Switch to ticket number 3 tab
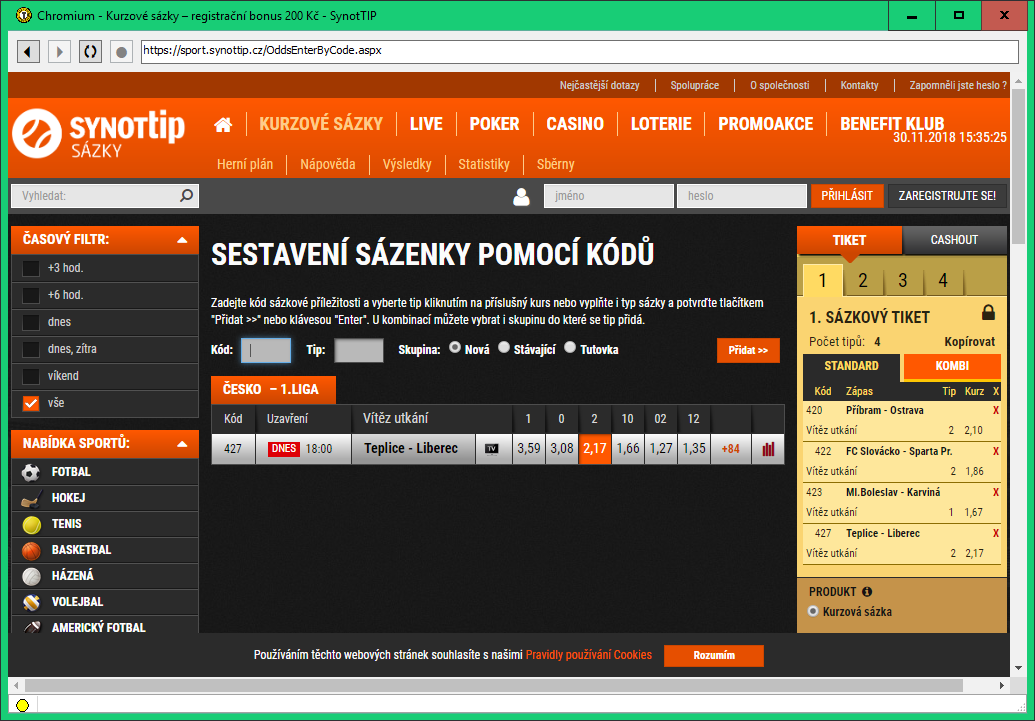The image size is (1035, 721). 903,281
